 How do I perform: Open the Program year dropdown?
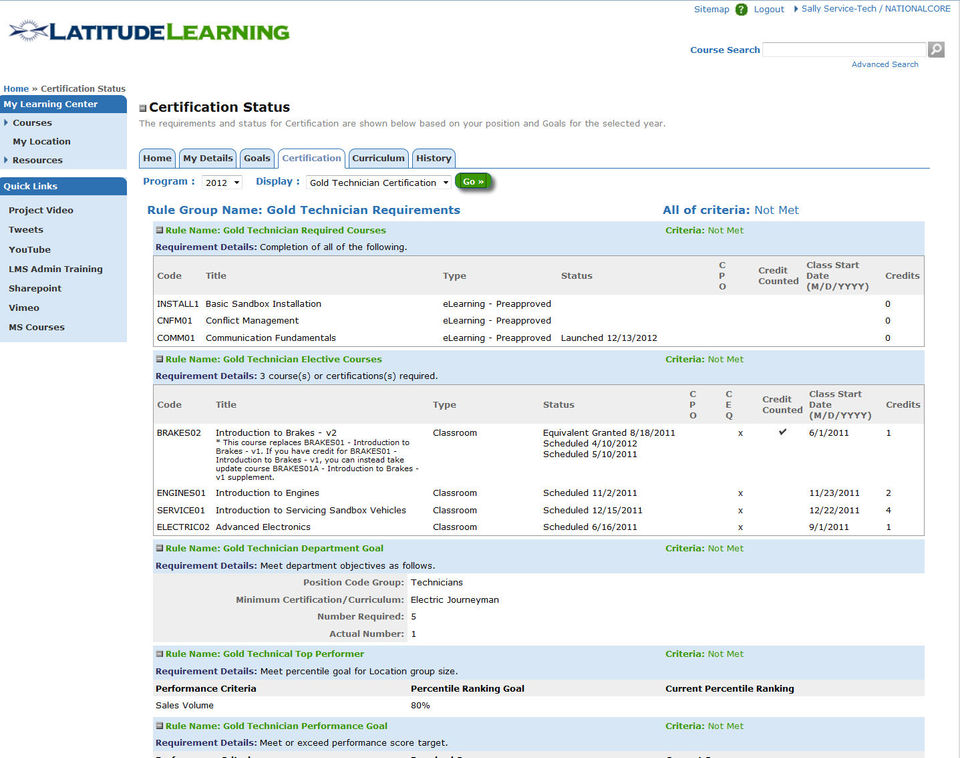click(222, 182)
